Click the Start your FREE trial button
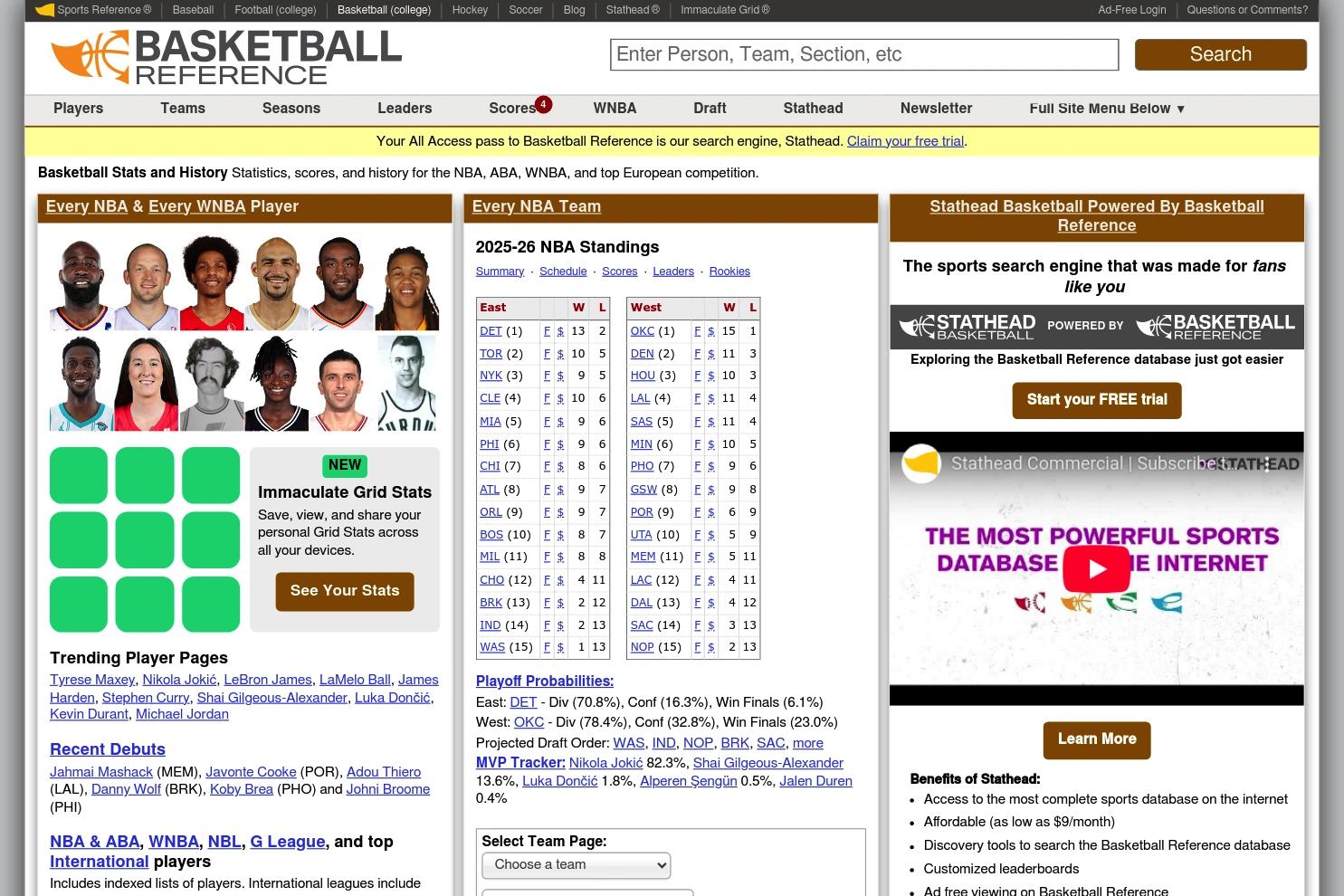 [x=1096, y=400]
